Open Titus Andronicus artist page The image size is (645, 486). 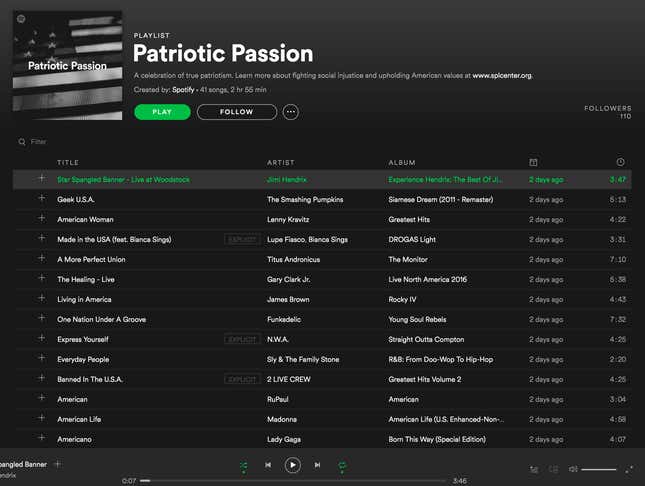click(293, 260)
